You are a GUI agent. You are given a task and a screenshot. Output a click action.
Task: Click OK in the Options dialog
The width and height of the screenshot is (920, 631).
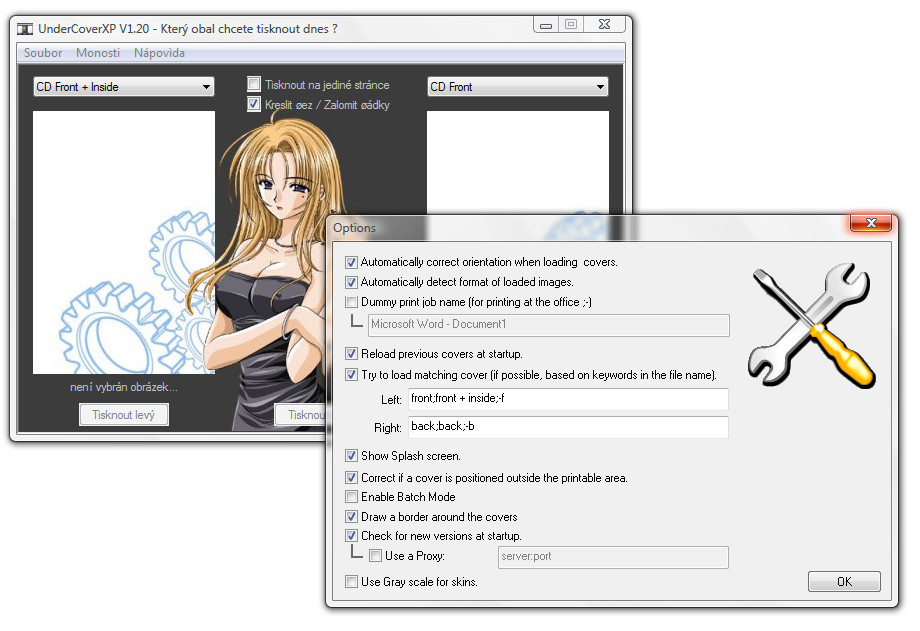pos(844,582)
